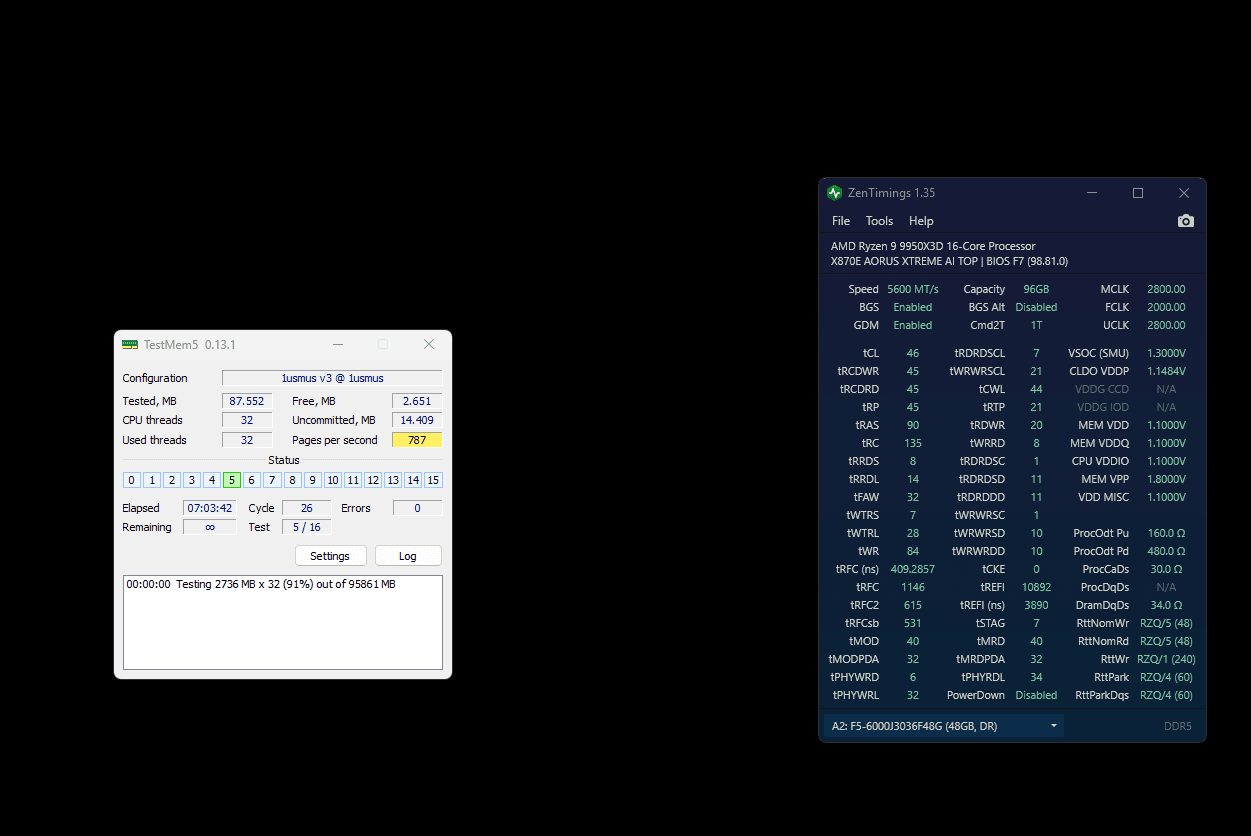This screenshot has width=1251, height=836.
Task: Click the Configuration field '1usmus v3 @ 1usmus'
Action: (332, 378)
